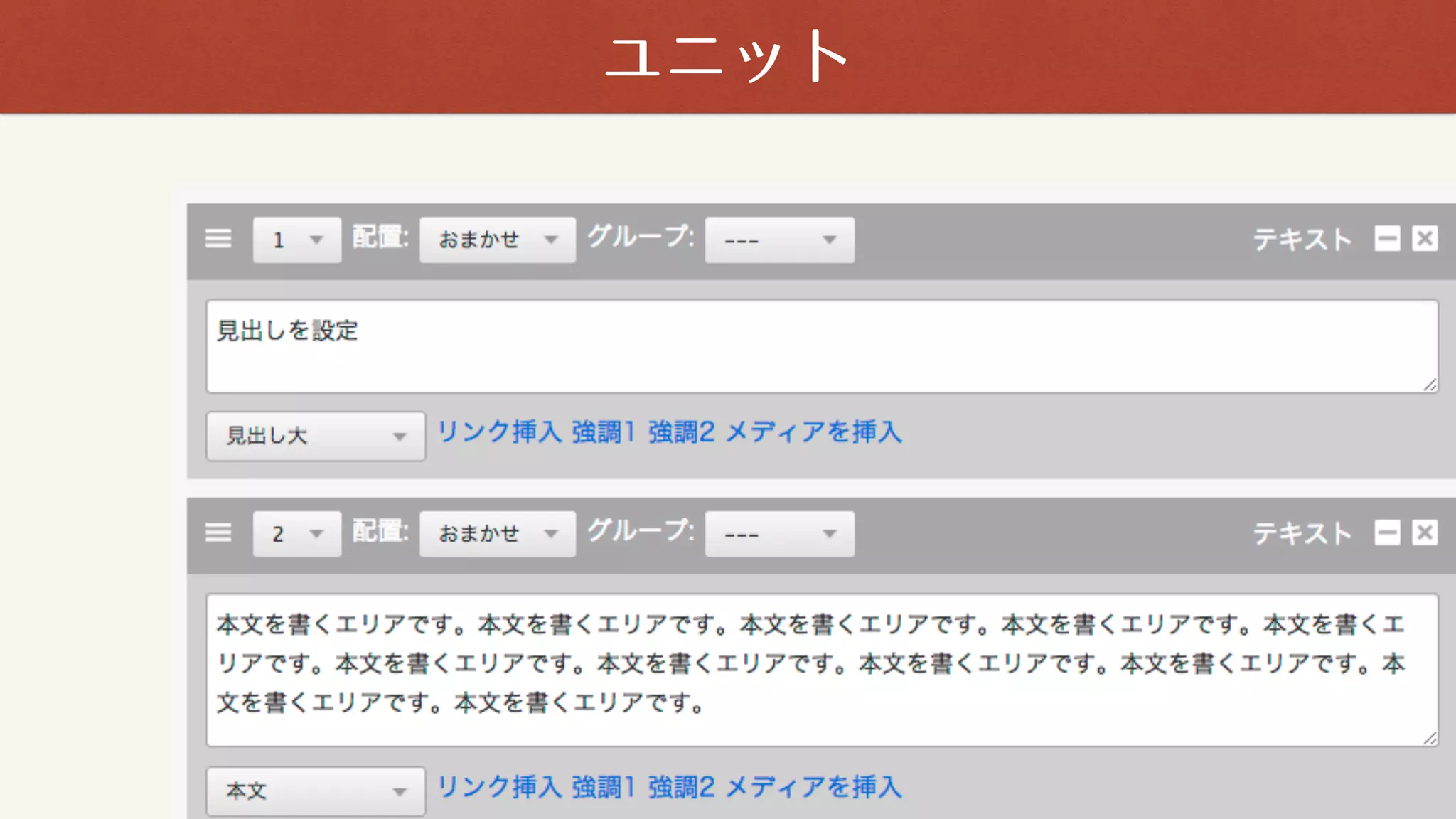This screenshot has height=819, width=1456.
Task: Click the body textarea resize grip
Action: click(1430, 739)
